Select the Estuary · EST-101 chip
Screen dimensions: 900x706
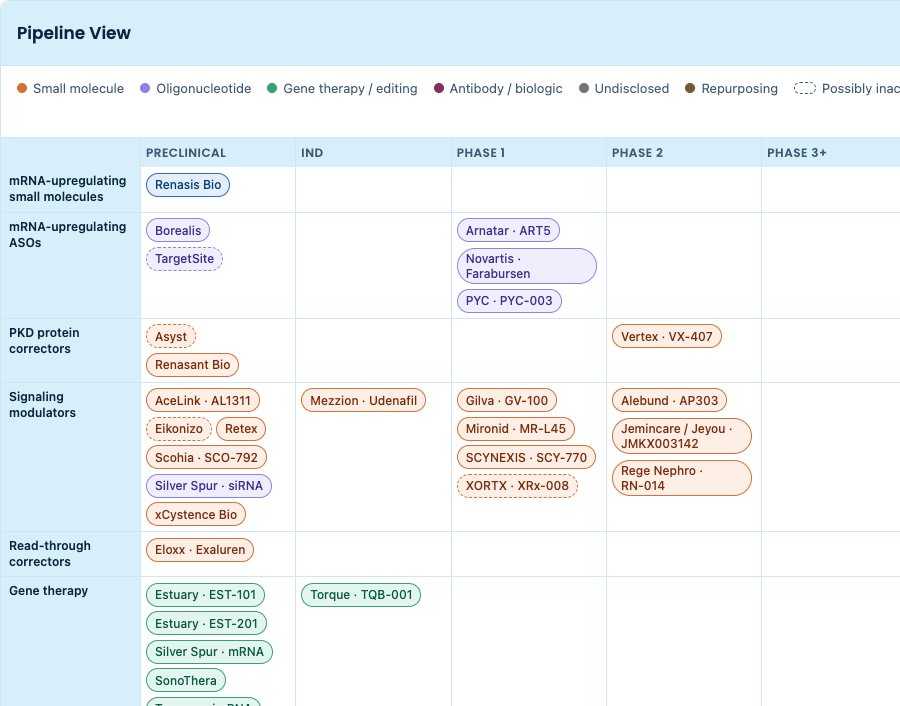coord(205,595)
